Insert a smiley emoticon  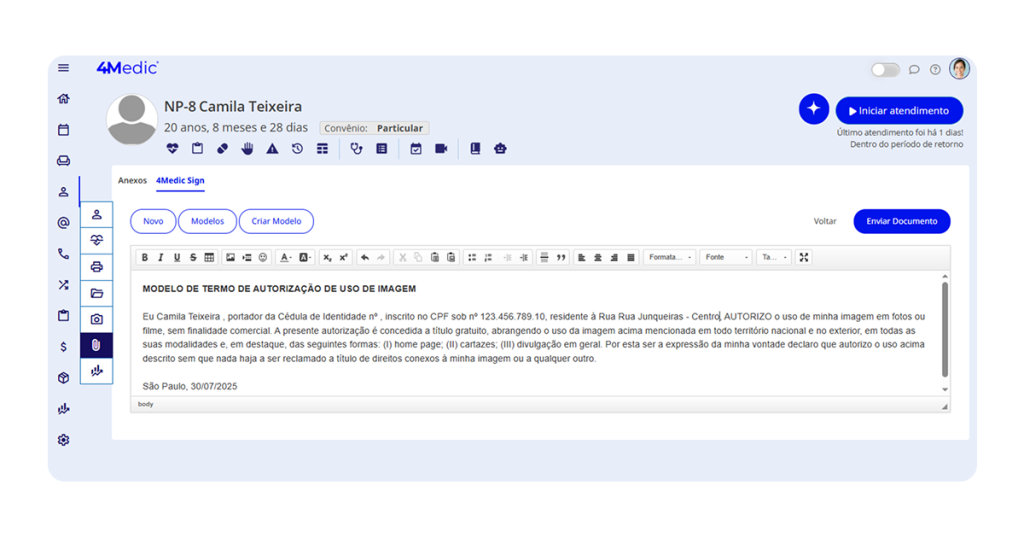pos(263,257)
